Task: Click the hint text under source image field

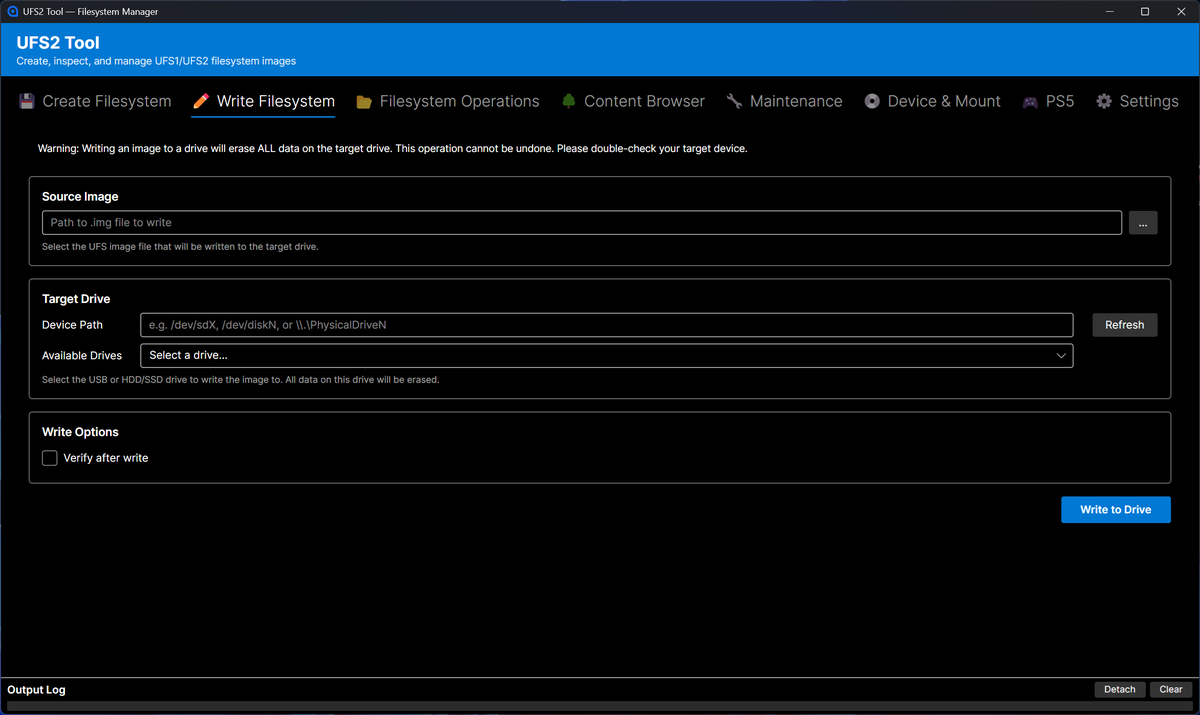Action: 180,246
